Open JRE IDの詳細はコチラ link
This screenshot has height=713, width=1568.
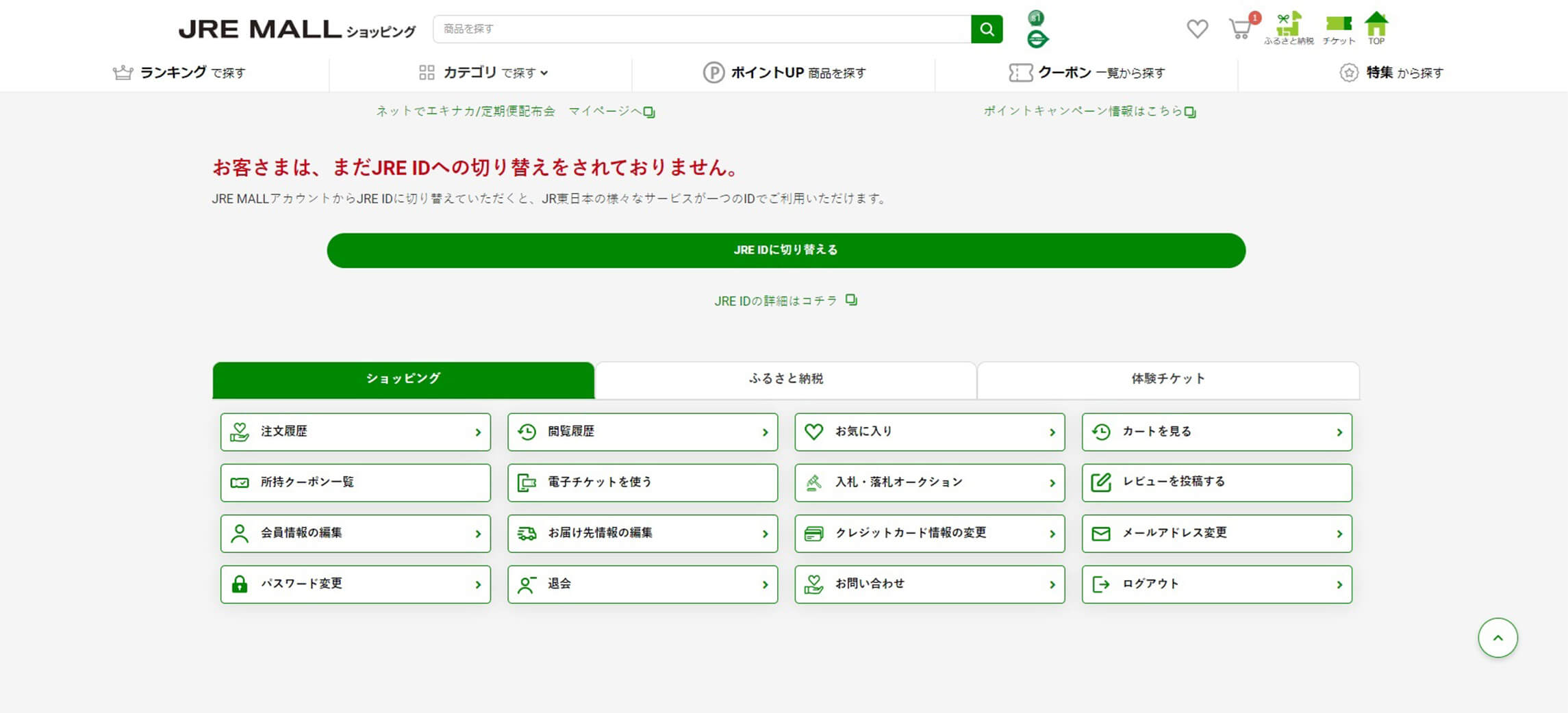click(785, 300)
